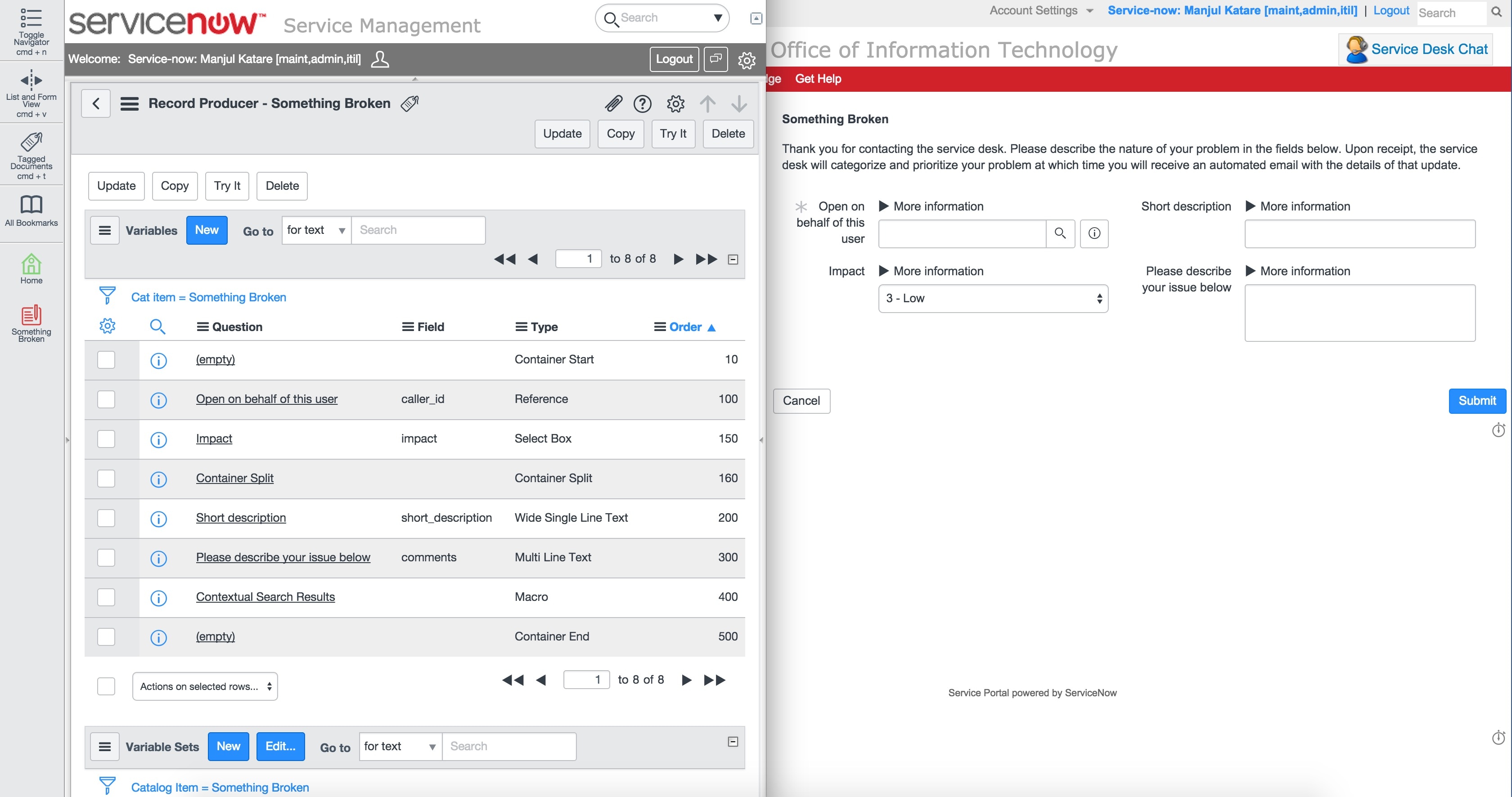The image size is (1512, 797).
Task: Click Submit on the portal form
Action: (1477, 401)
